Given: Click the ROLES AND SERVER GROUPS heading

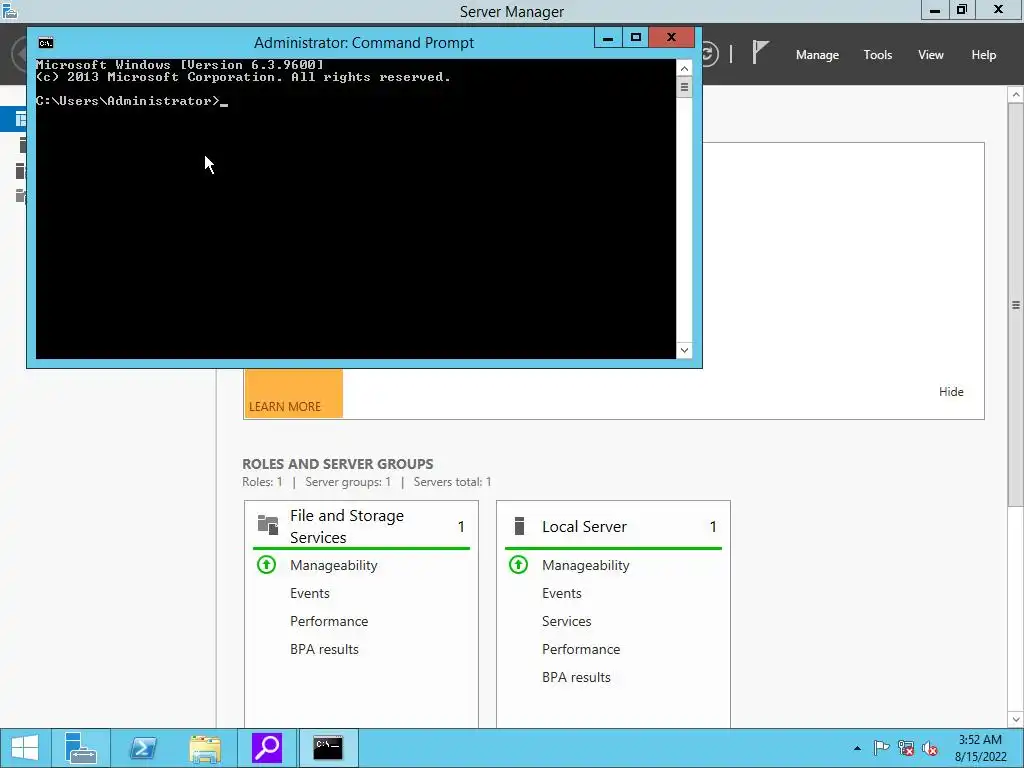Looking at the screenshot, I should [x=338, y=464].
